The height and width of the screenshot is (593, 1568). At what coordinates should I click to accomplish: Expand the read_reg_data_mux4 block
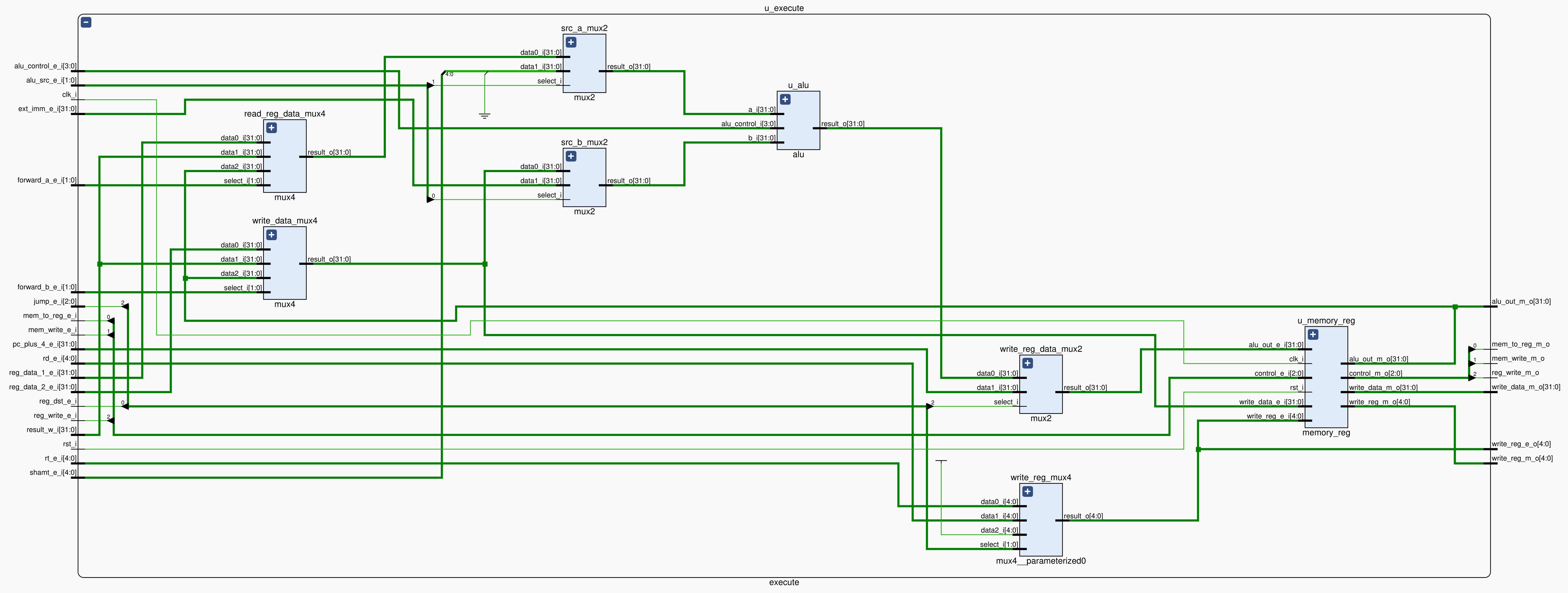272,128
